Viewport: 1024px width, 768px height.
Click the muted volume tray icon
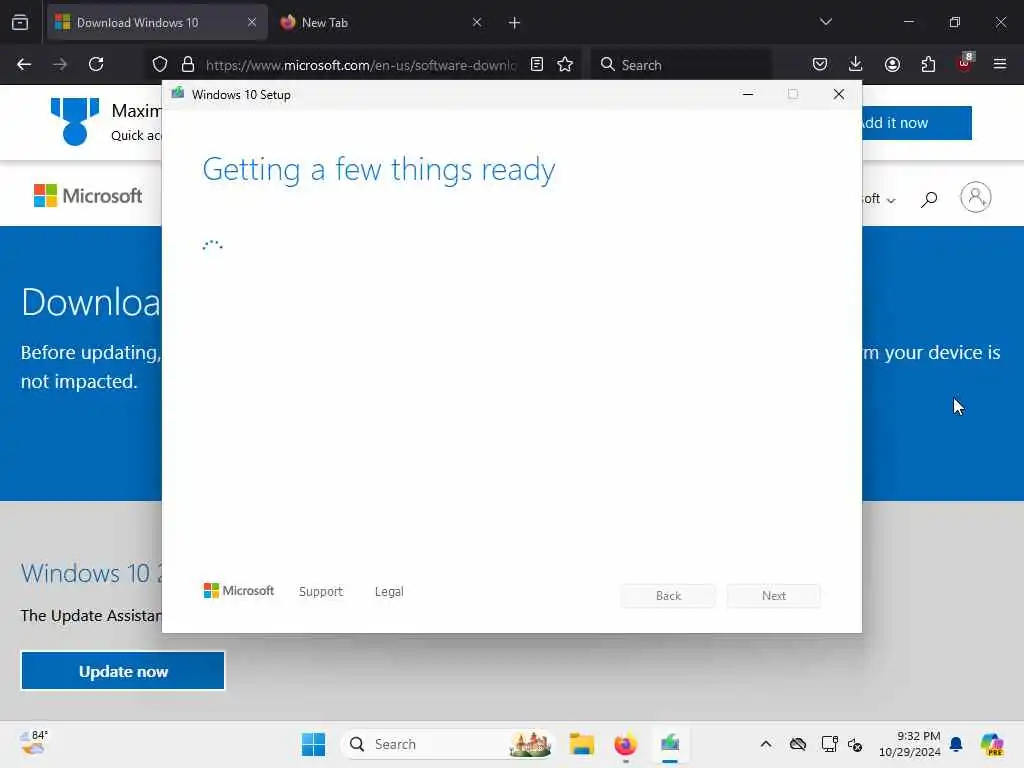pyautogui.click(x=855, y=744)
